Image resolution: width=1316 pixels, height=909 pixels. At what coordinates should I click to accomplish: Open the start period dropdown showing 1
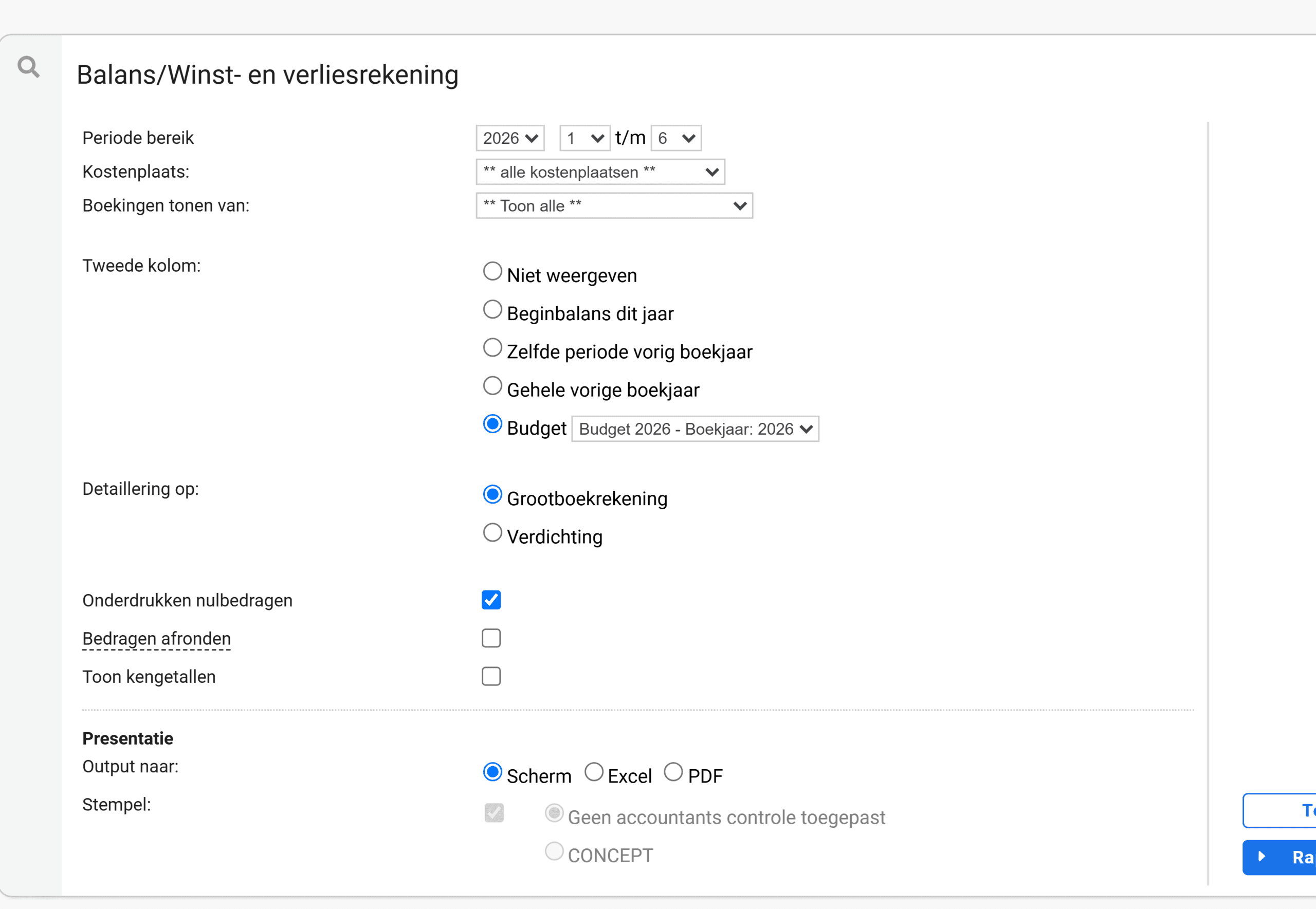[584, 138]
